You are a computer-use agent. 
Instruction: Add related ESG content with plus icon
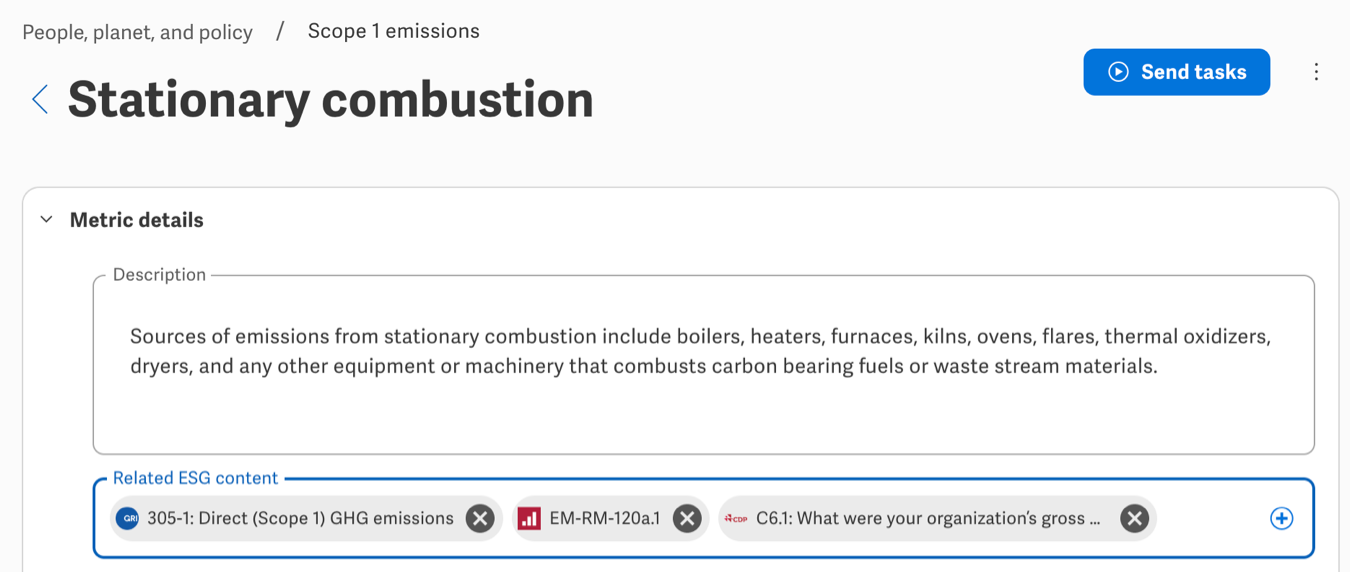[x=1281, y=518]
